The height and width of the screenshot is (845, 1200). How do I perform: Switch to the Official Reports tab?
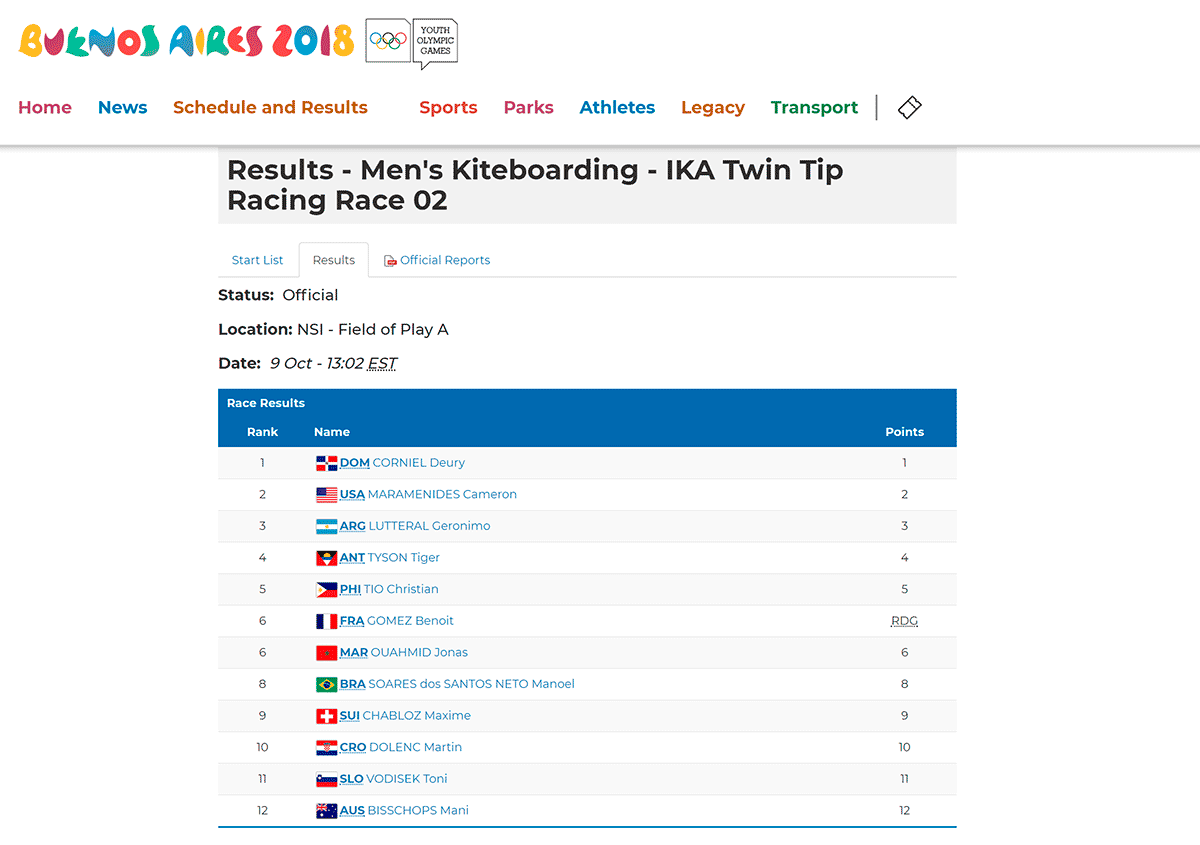pyautogui.click(x=438, y=260)
